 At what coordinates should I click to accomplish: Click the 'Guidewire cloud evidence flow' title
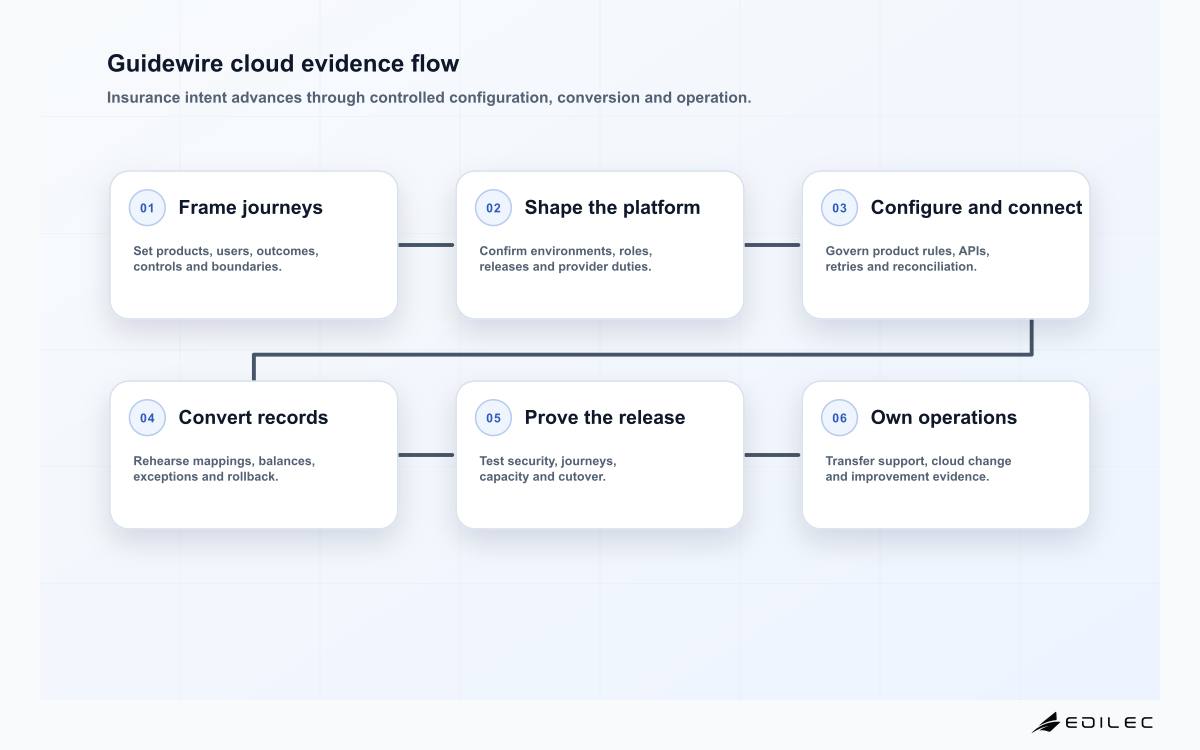pyautogui.click(x=283, y=64)
